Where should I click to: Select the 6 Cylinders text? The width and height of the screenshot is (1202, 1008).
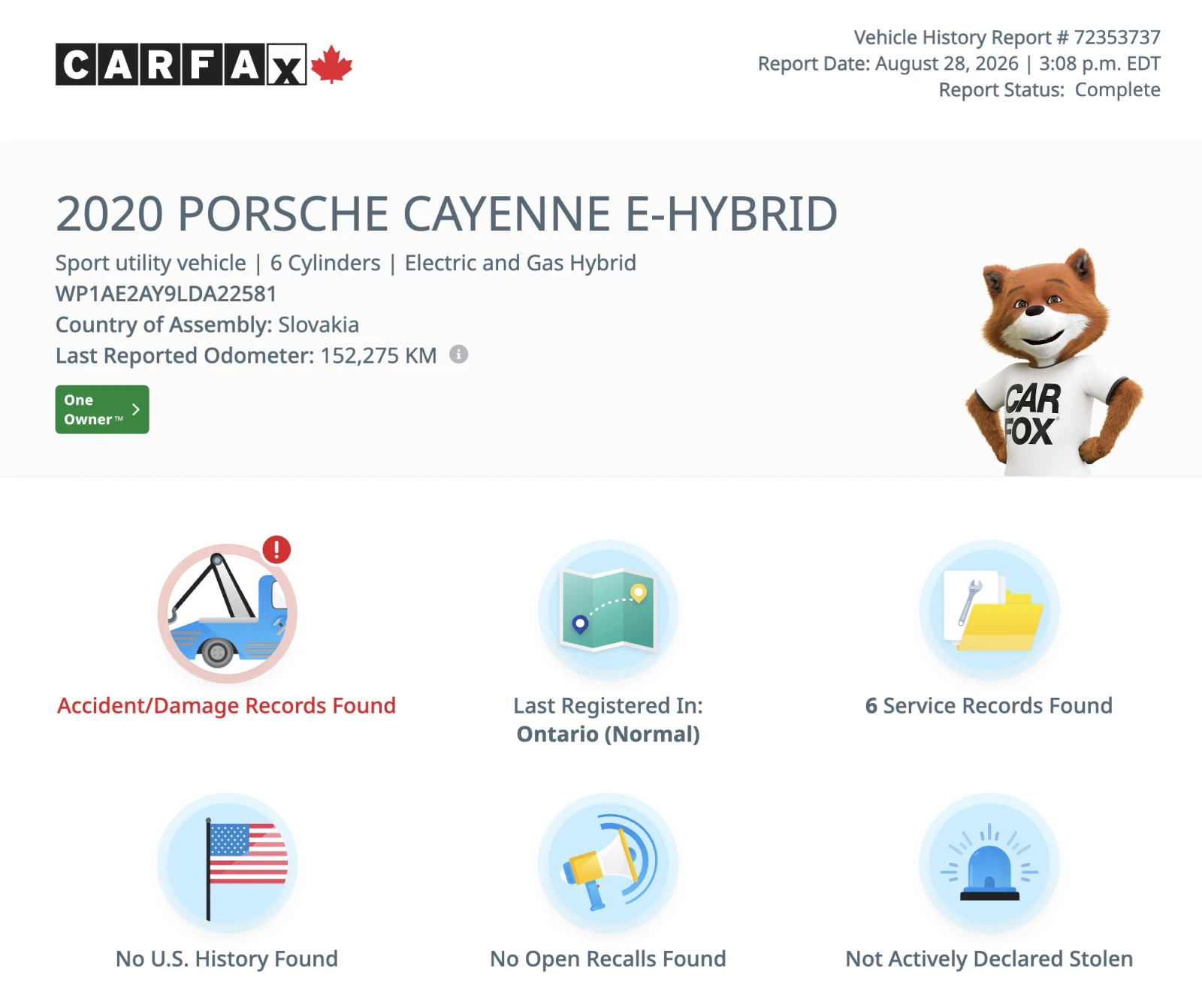click(325, 263)
